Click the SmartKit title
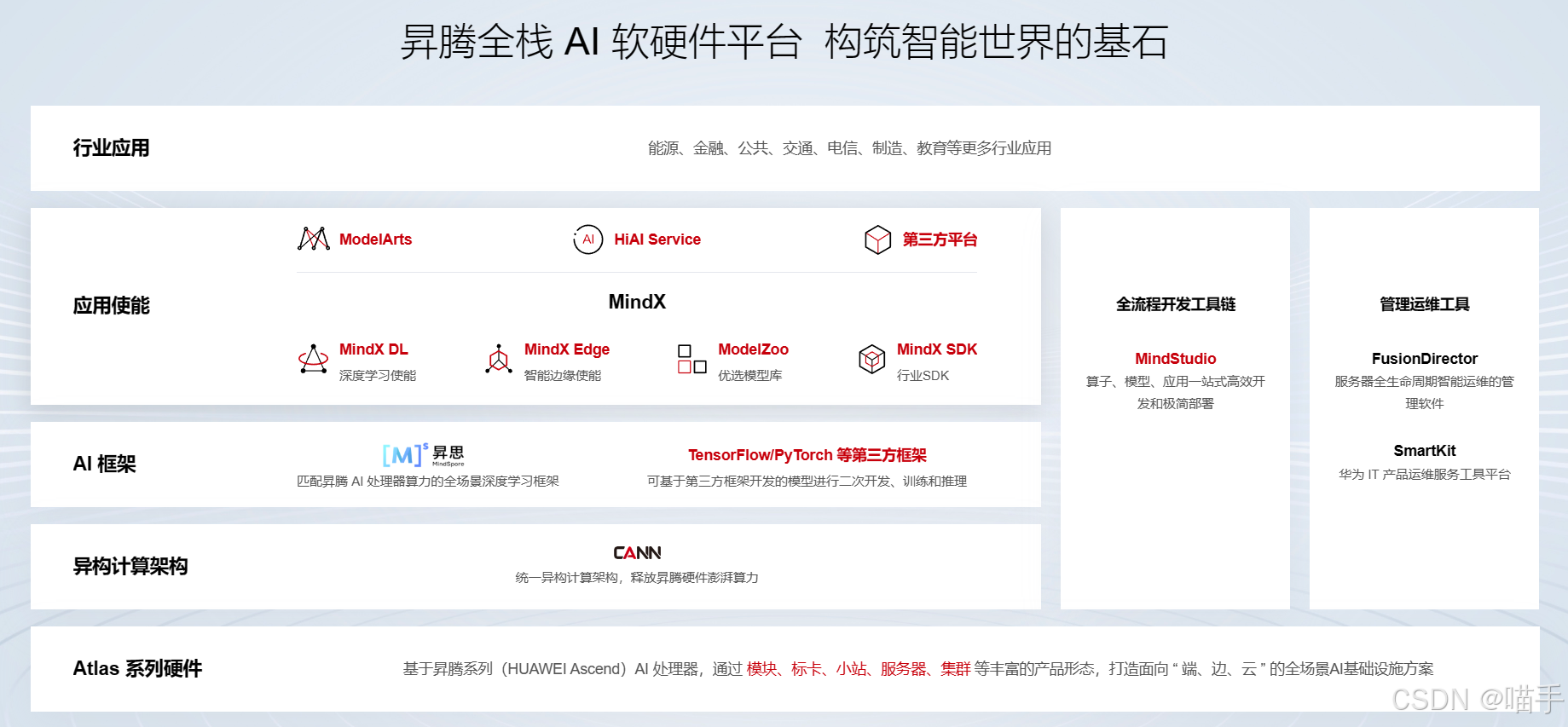The height and width of the screenshot is (727, 1568). 1425,451
